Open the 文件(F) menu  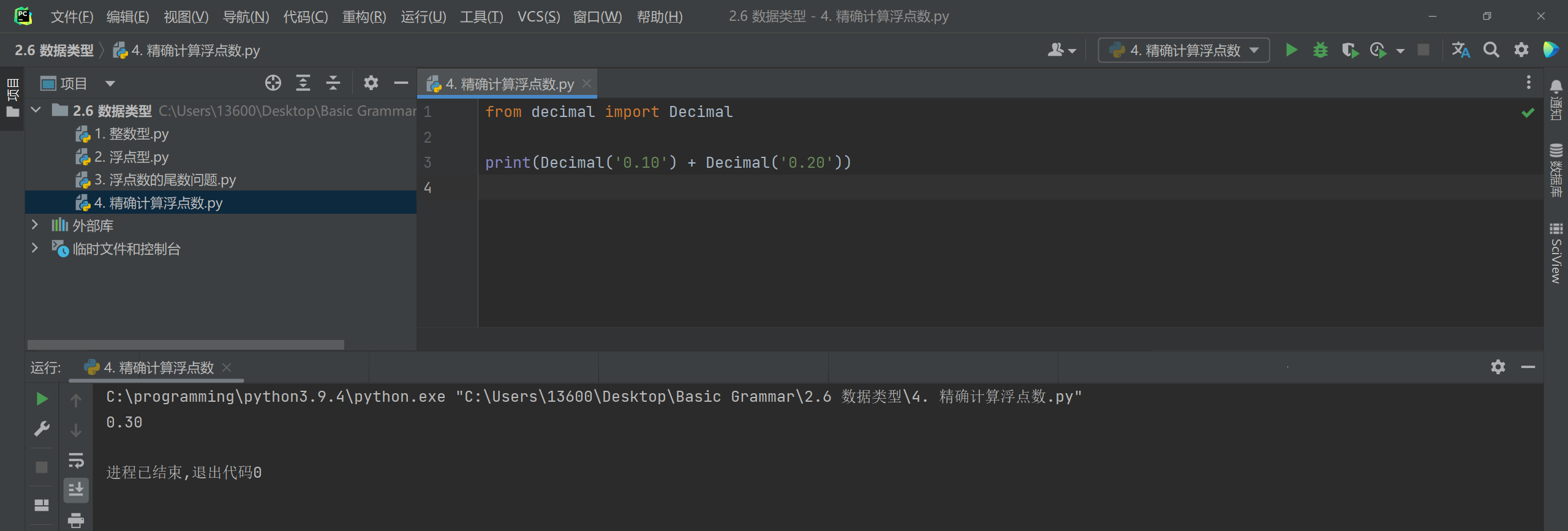(x=72, y=17)
